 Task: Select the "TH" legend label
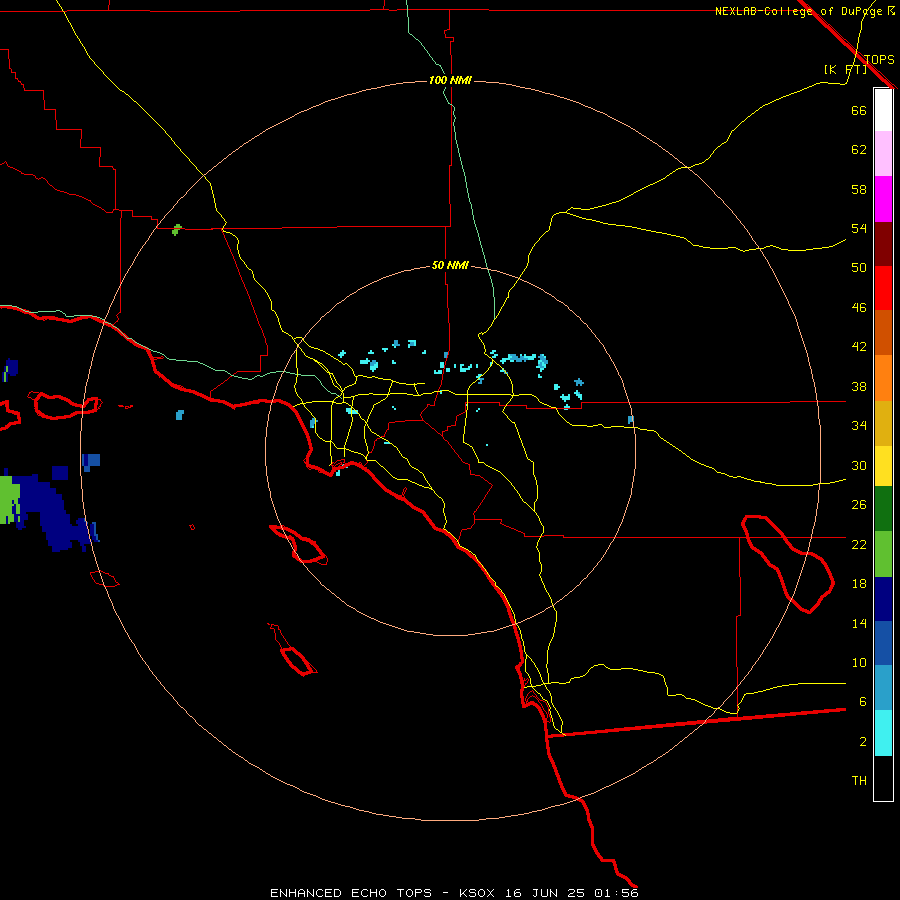pyautogui.click(x=859, y=781)
